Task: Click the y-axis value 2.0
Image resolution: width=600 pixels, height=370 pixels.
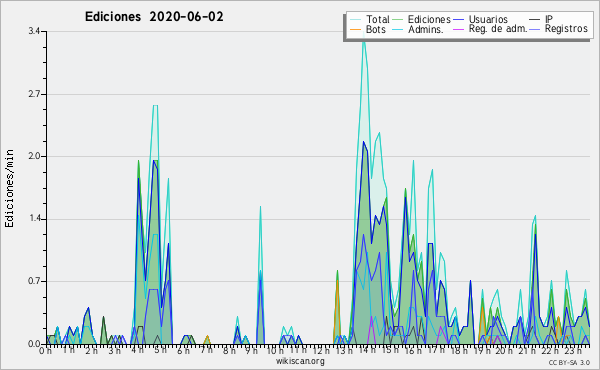Action: (34, 156)
